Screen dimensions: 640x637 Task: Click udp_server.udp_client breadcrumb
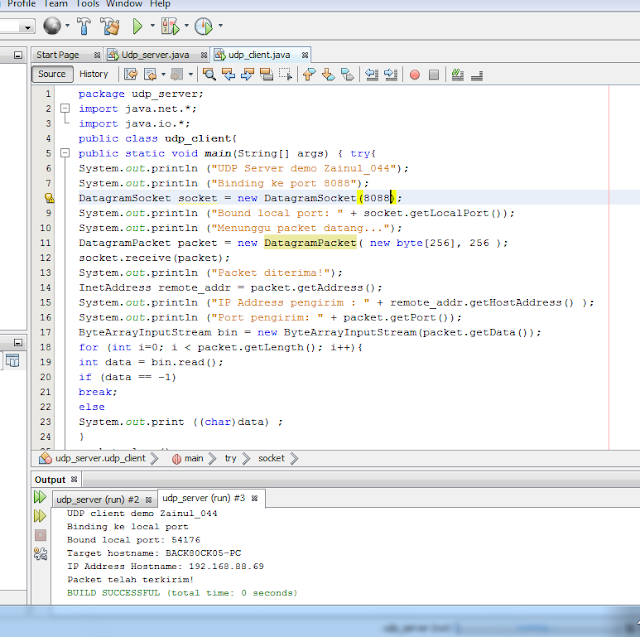100,458
